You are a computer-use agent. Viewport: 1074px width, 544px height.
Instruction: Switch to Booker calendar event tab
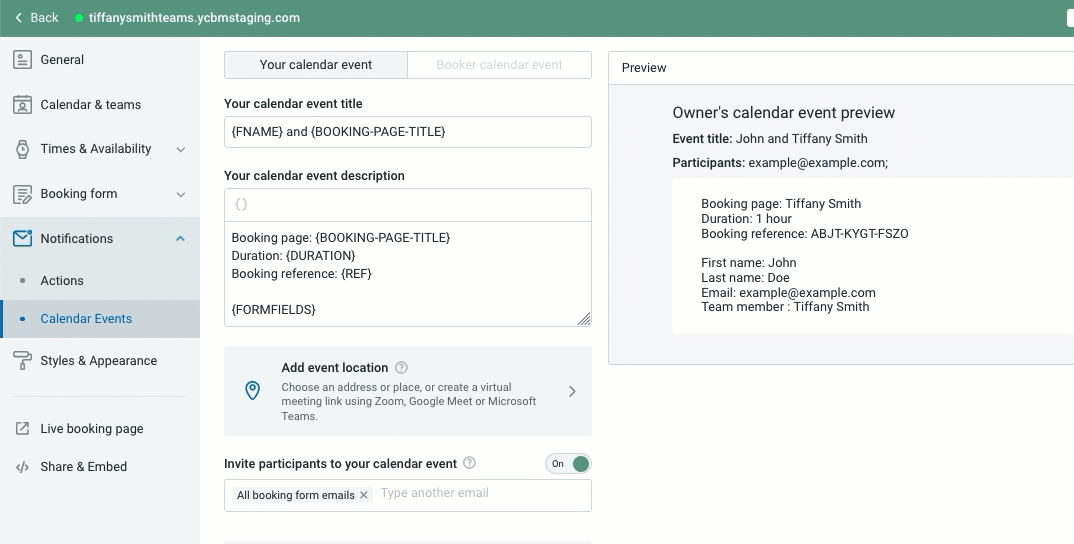click(499, 65)
